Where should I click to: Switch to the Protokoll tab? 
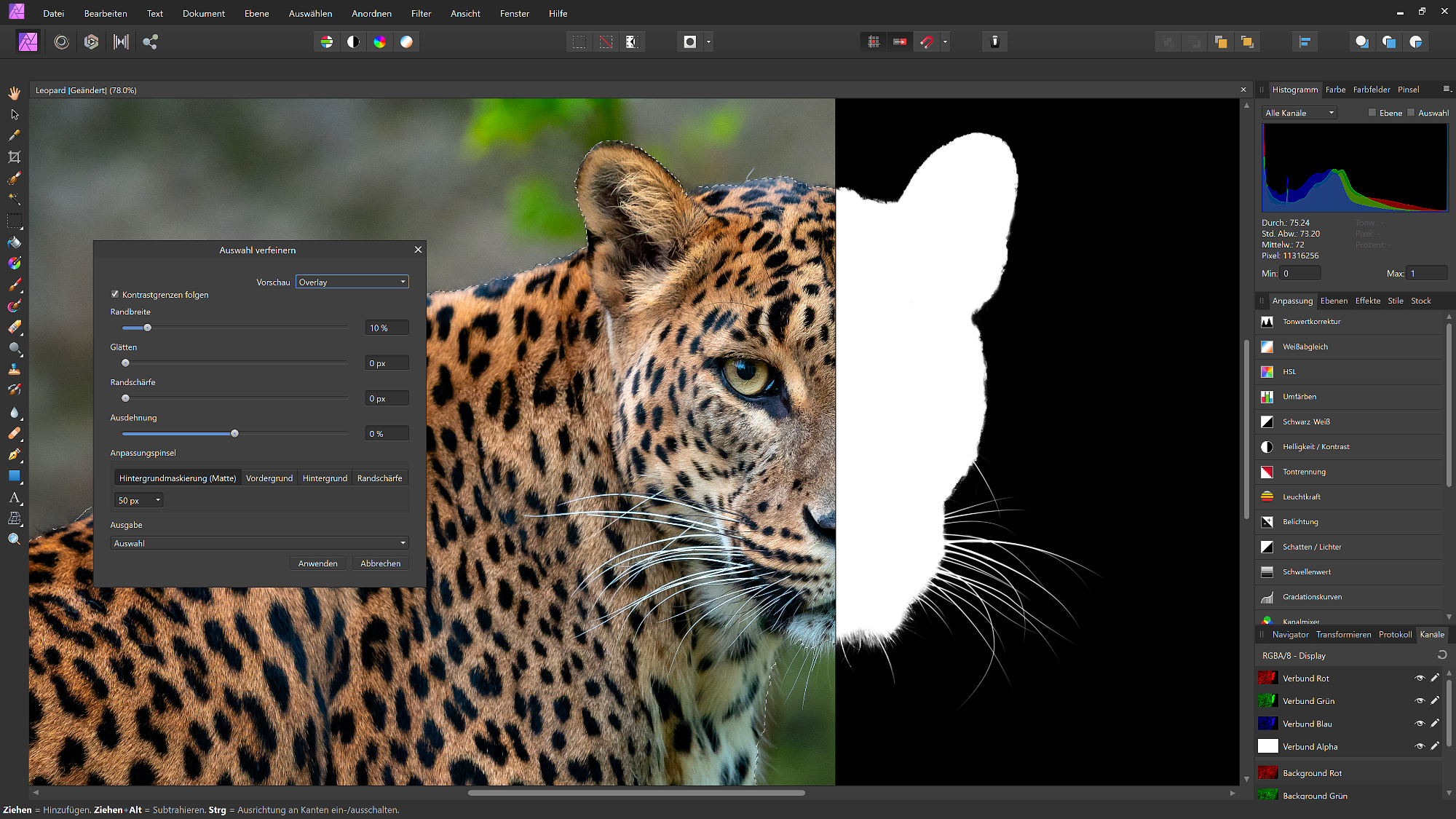pyautogui.click(x=1395, y=634)
